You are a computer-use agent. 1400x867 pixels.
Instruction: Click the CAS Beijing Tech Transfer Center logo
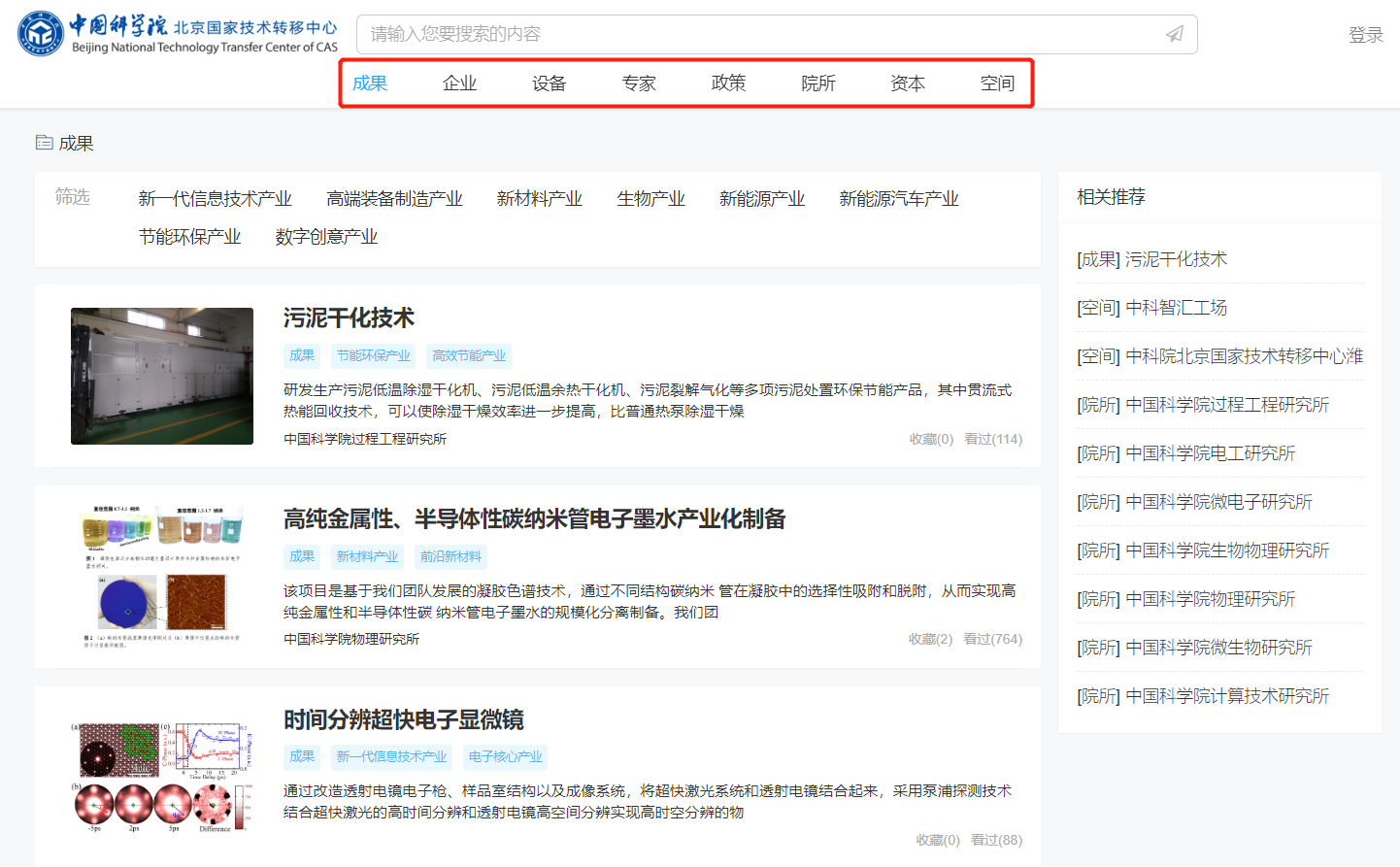(178, 34)
